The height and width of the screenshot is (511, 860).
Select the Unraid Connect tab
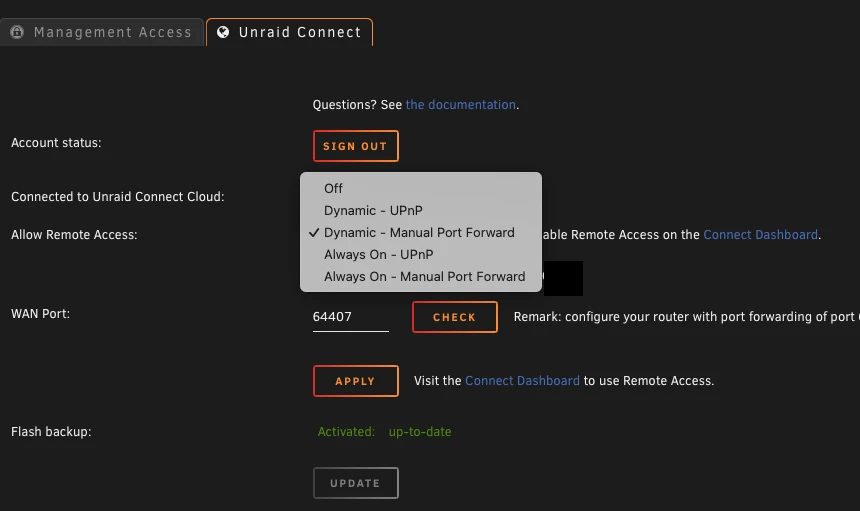(x=290, y=32)
